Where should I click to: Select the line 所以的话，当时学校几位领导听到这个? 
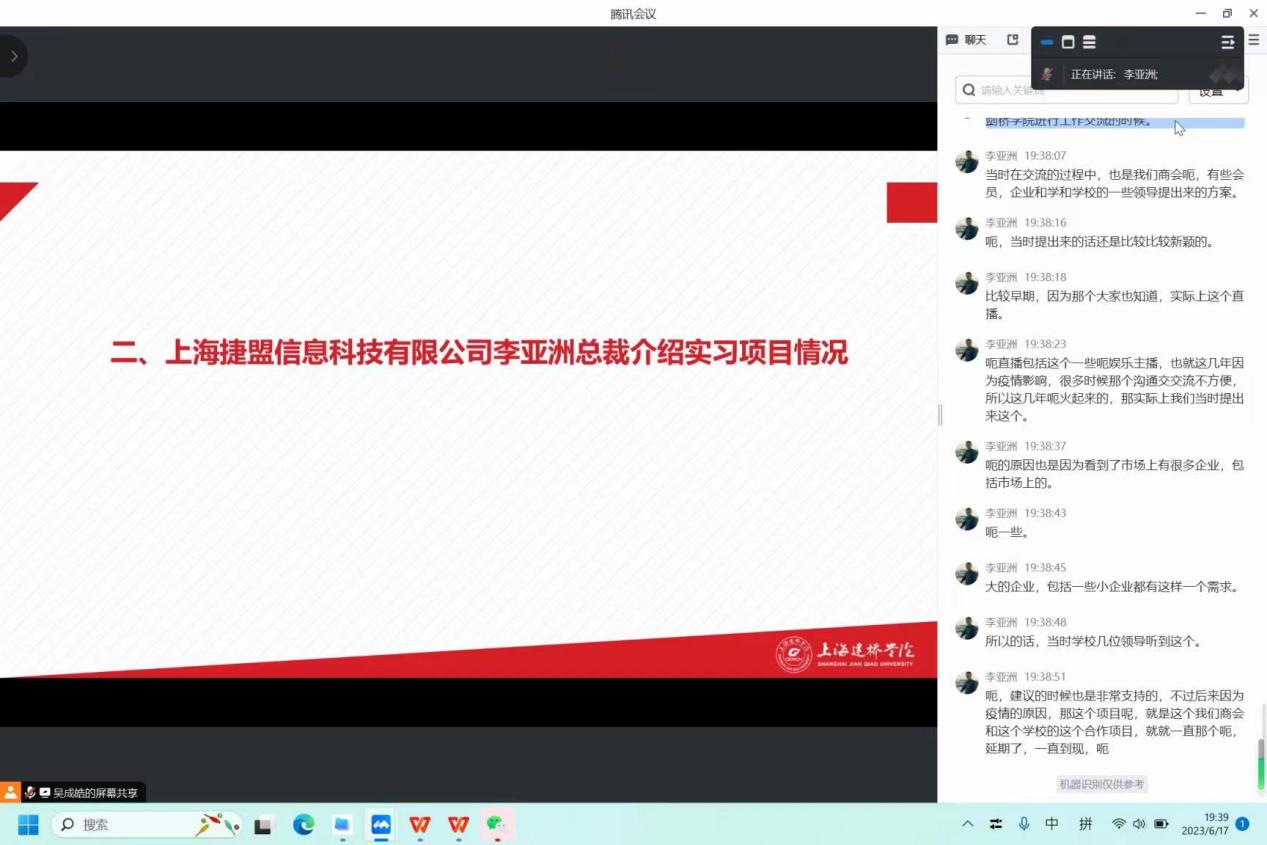pos(1093,641)
